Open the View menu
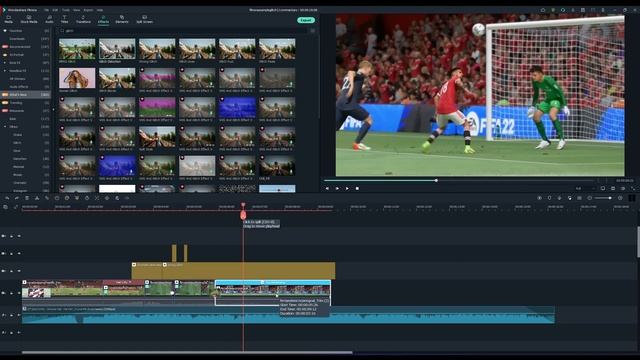This screenshot has width=640, height=360. (x=76, y=10)
